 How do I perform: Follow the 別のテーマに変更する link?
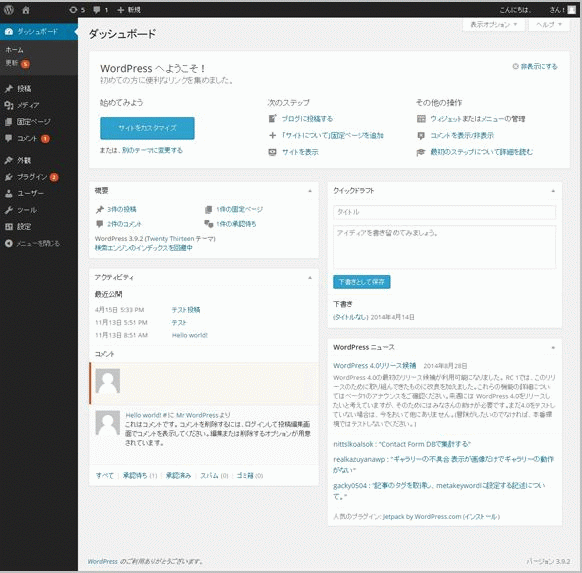click(x=152, y=150)
